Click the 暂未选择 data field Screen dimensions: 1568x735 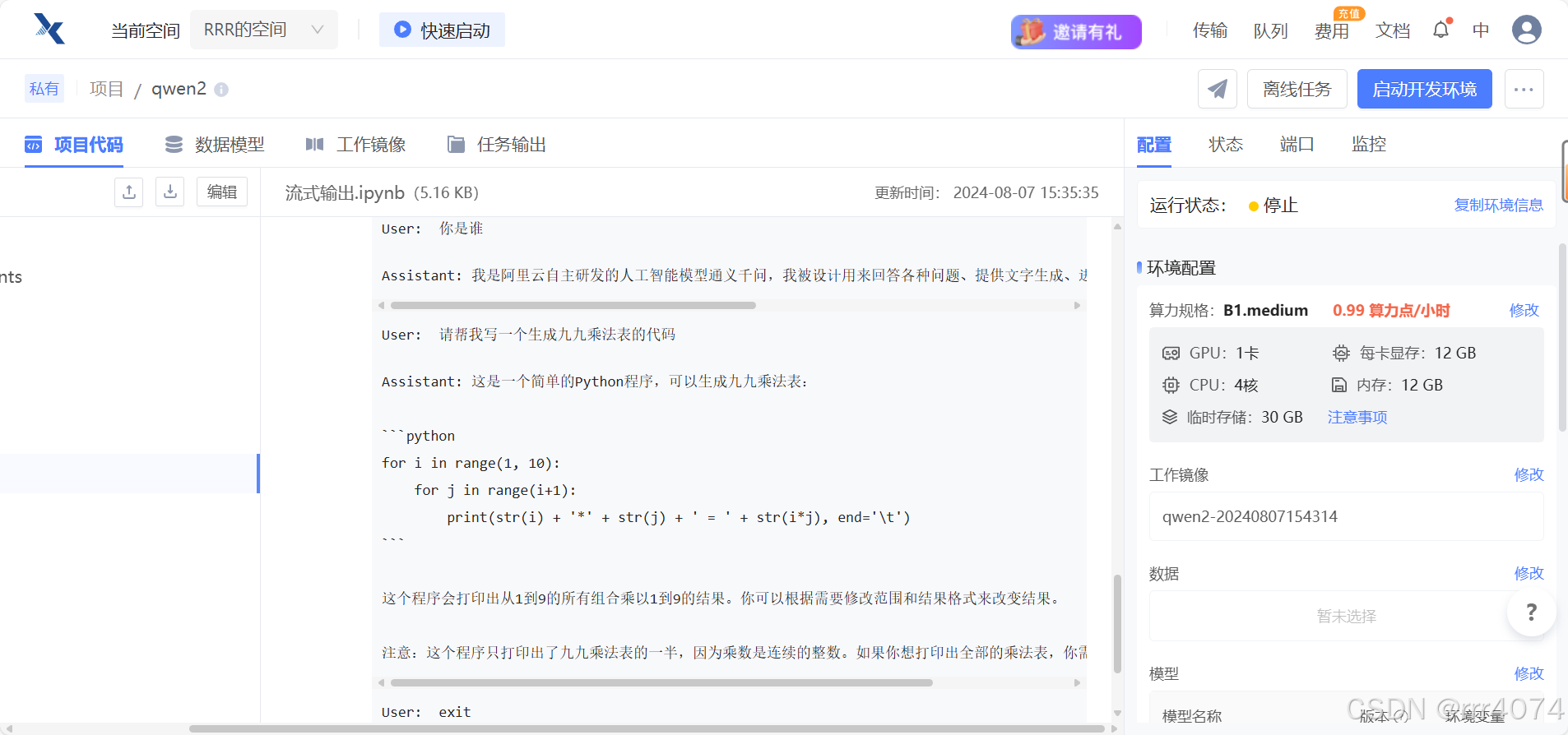tap(1346, 616)
